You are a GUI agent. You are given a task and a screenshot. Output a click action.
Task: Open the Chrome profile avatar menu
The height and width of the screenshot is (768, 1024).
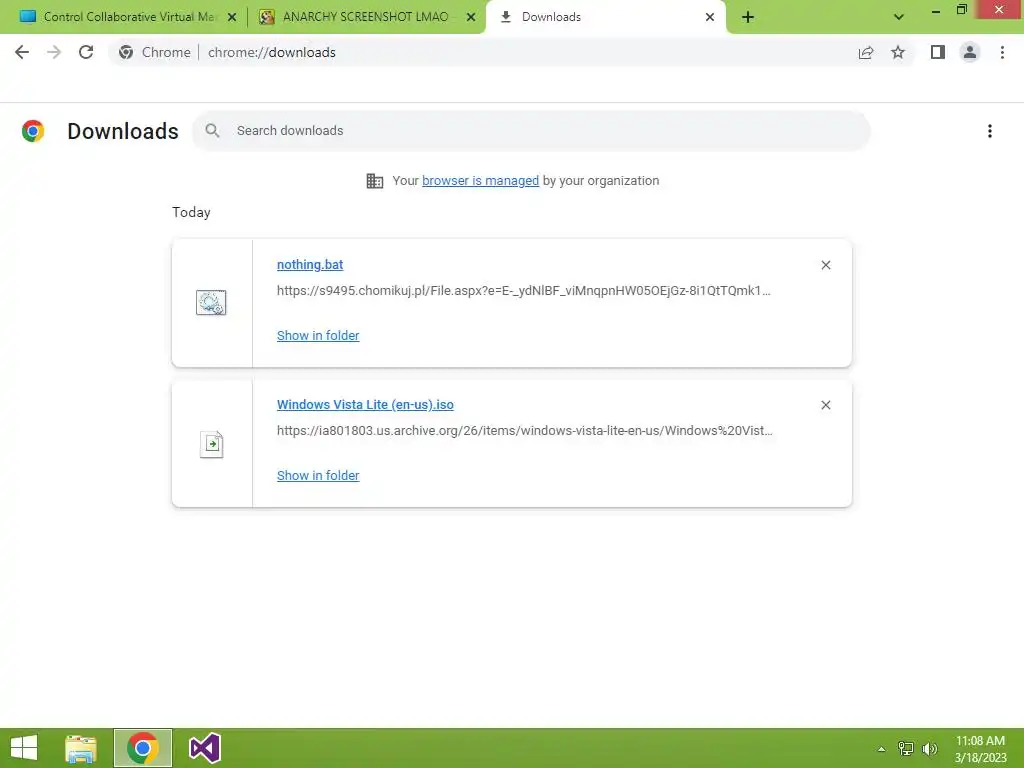tap(970, 52)
